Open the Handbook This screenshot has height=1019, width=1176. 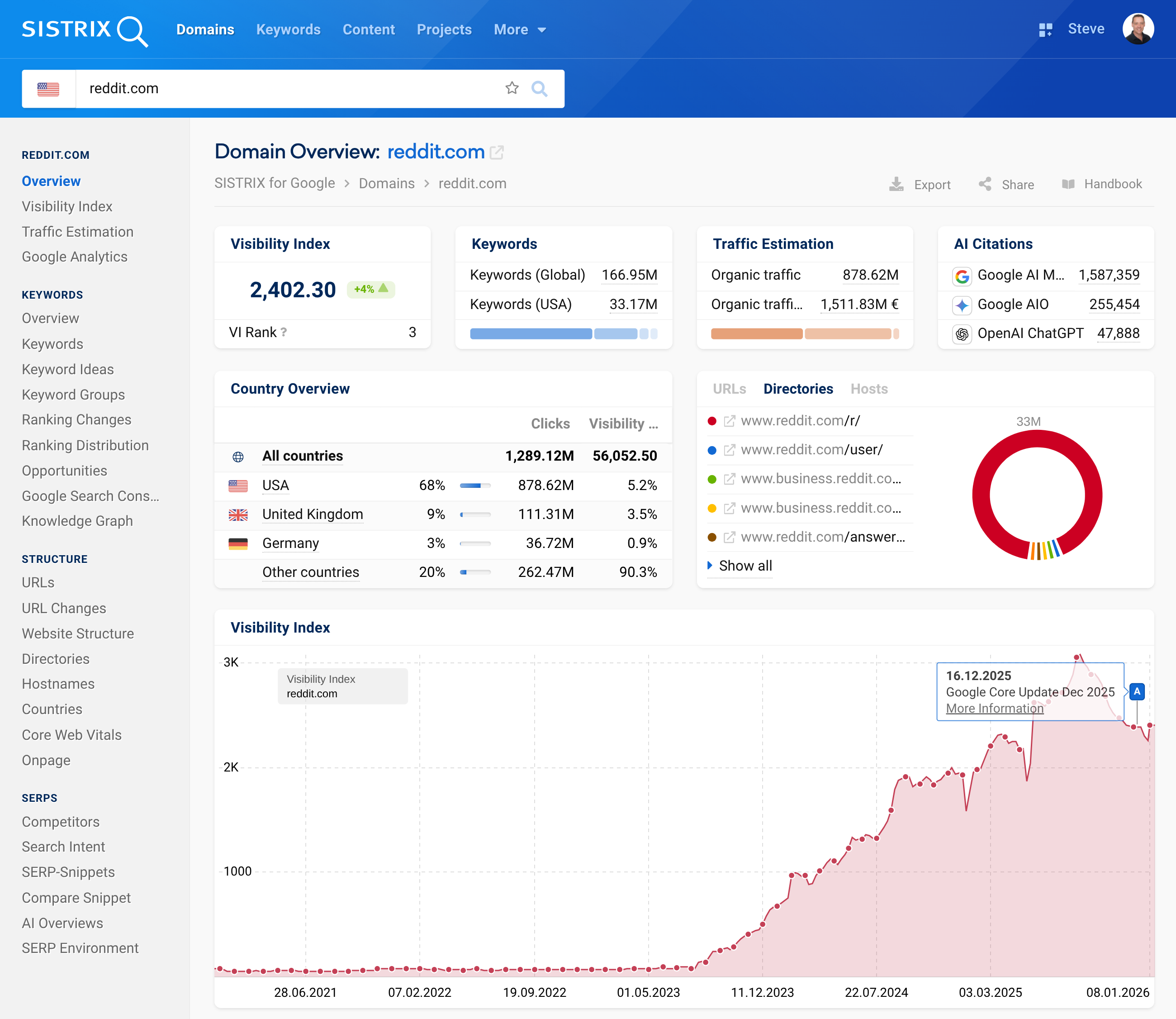tap(1068, 184)
